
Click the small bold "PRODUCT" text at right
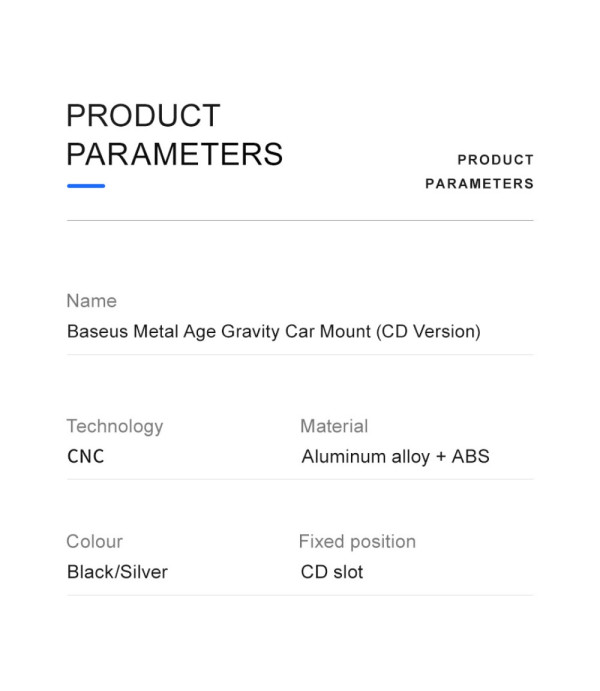[495, 160]
